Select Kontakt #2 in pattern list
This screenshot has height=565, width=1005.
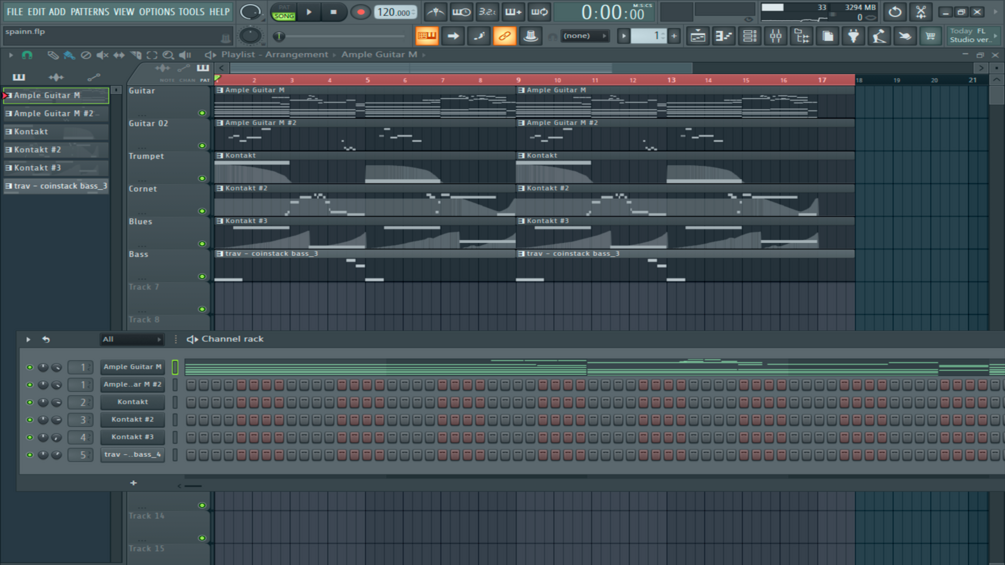pyautogui.click(x=56, y=150)
